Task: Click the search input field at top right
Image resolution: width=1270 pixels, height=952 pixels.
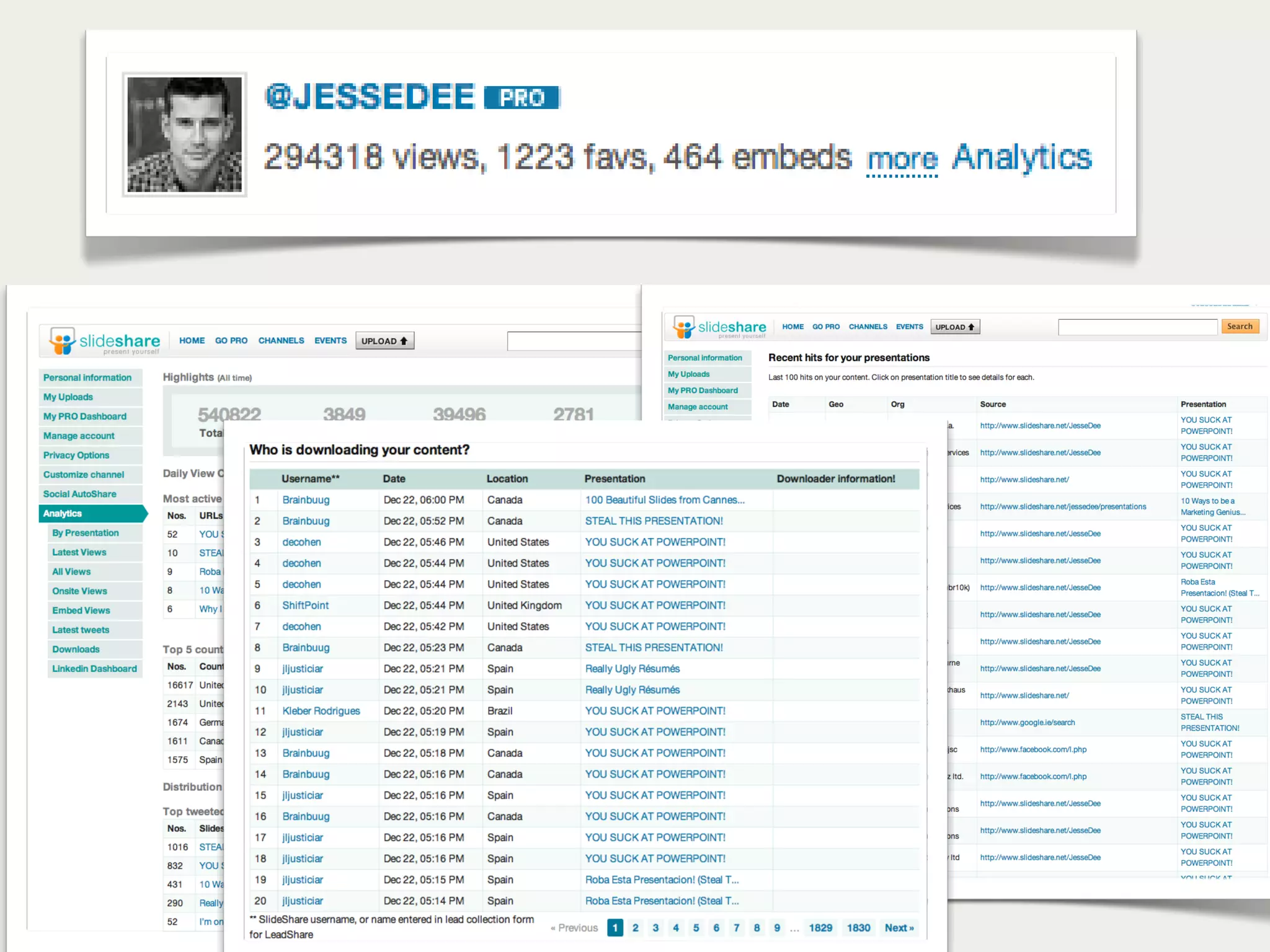Action: [x=1137, y=327]
